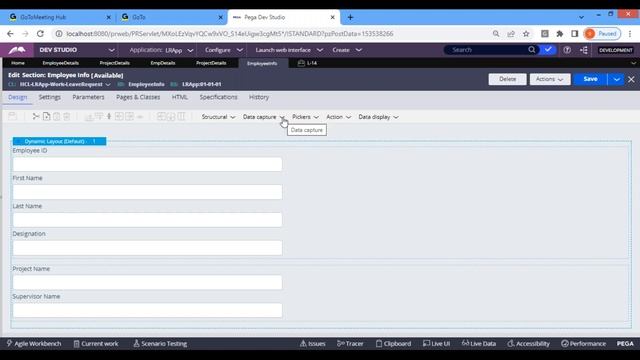
Task: Open Clipboard tool in bottom toolbar
Action: click(x=393, y=344)
